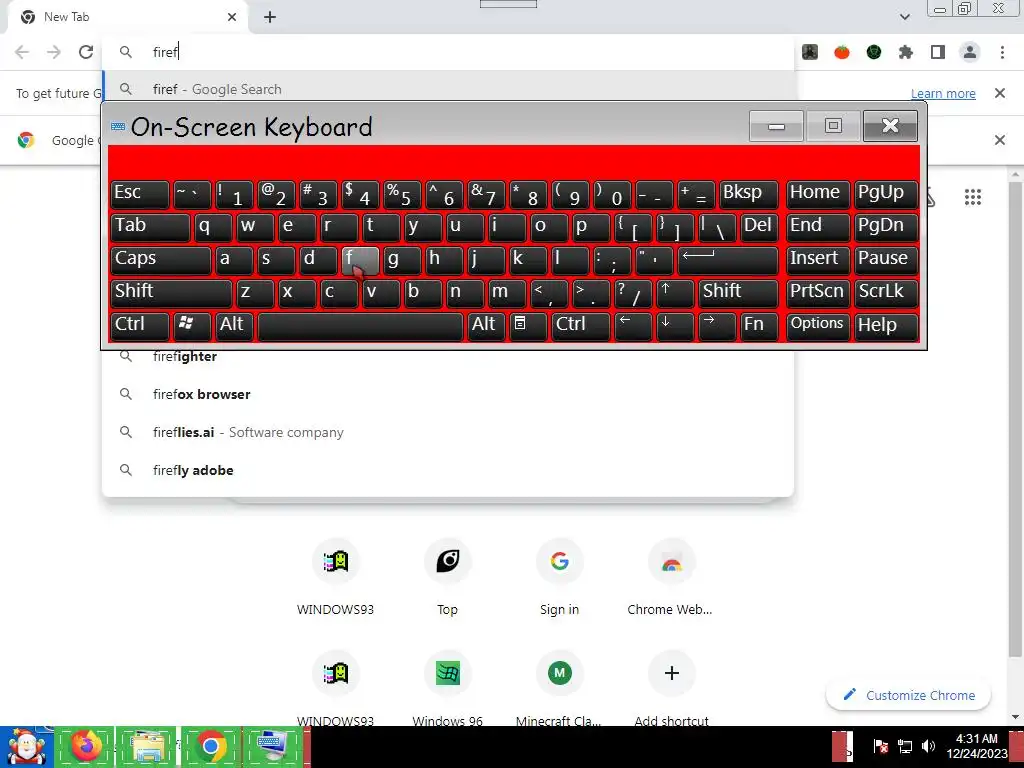This screenshot has width=1024, height=768.
Task: Click the tomato extension icon
Action: coord(842,52)
